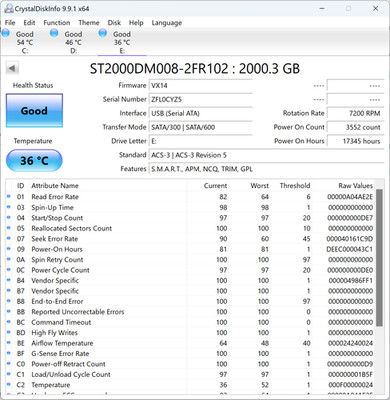The height and width of the screenshot is (400, 390).
Task: Select the Load/Unload Cycle Count attribute name
Action: click(x=71, y=374)
